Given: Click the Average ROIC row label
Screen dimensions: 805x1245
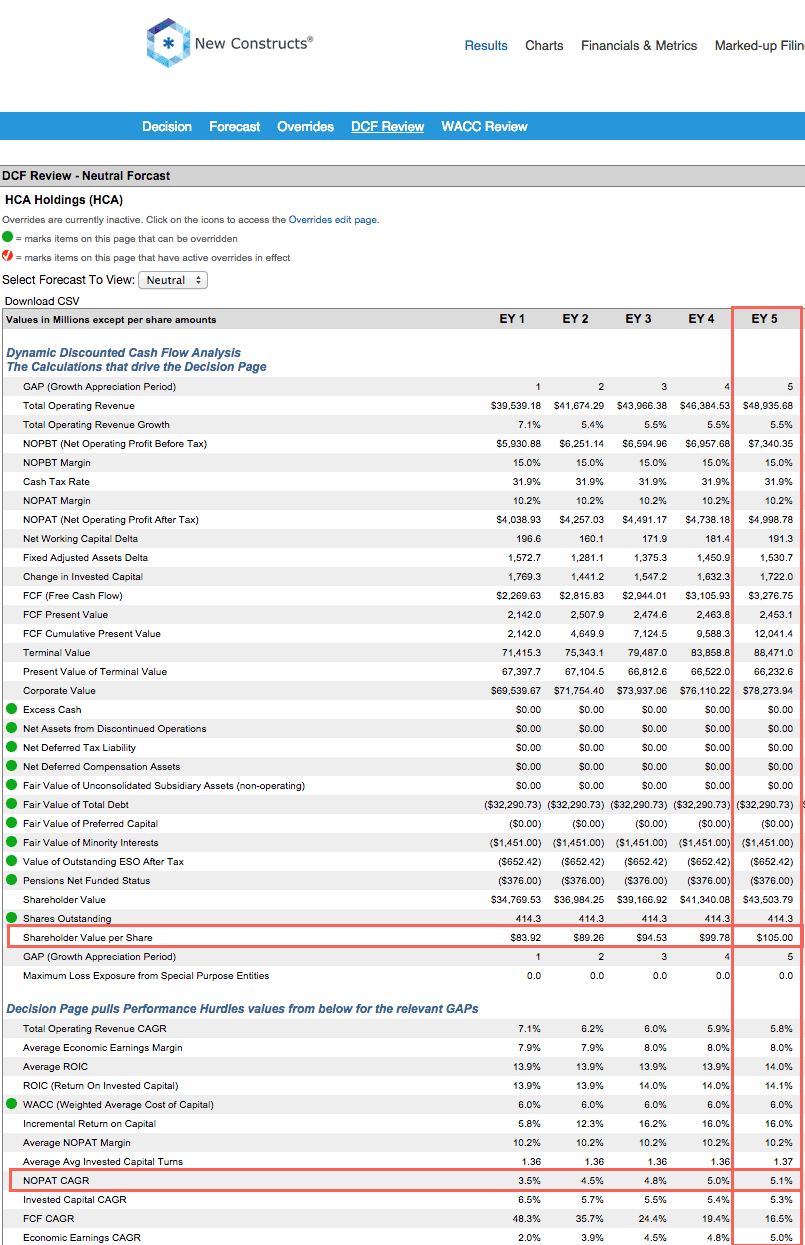Looking at the screenshot, I should pyautogui.click(x=53, y=1067).
